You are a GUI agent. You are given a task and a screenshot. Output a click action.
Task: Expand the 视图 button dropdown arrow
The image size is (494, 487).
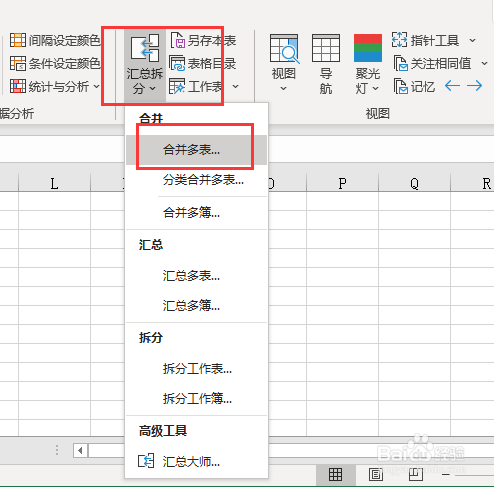point(283,89)
